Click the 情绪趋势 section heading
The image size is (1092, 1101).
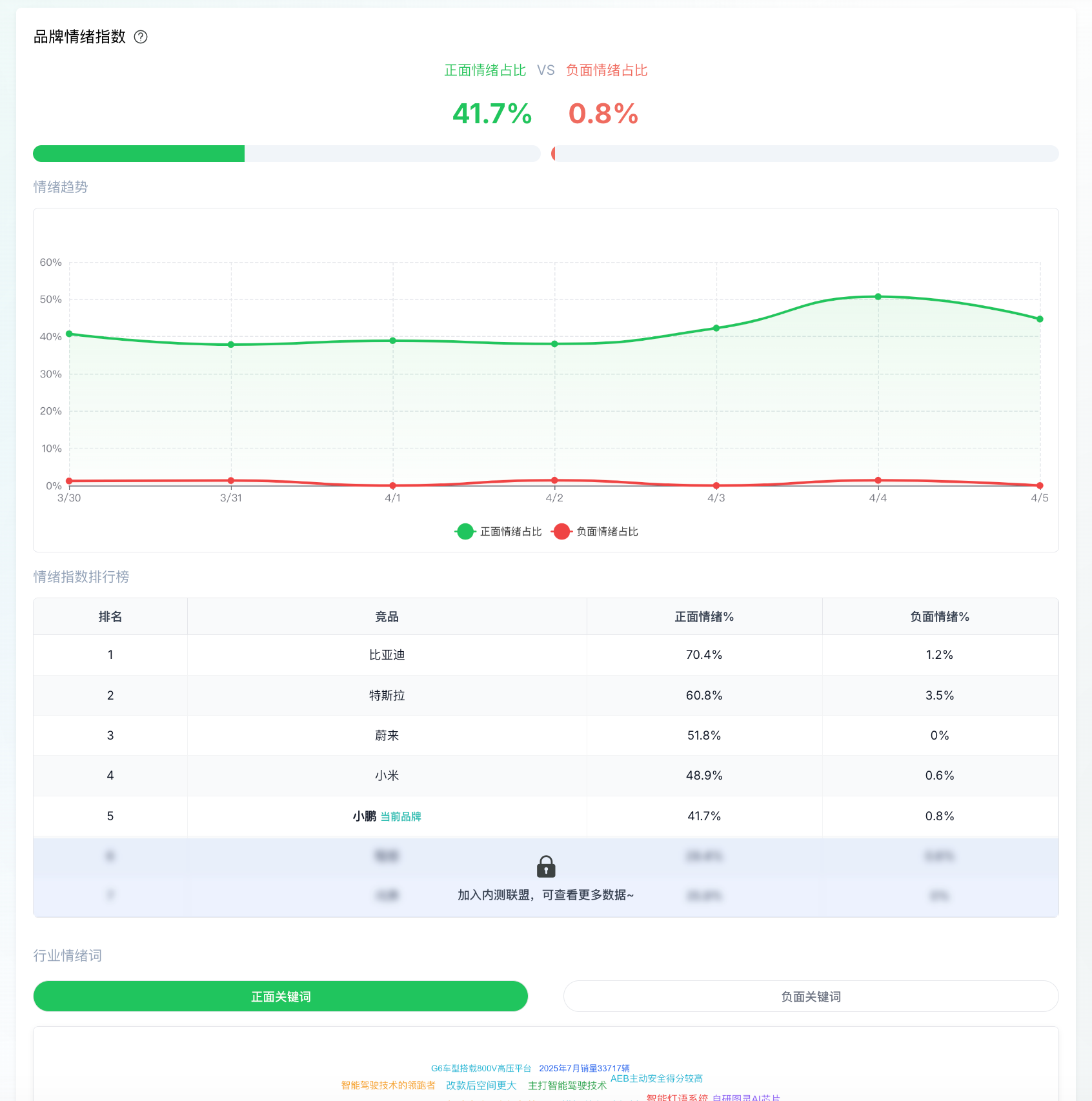pos(61,187)
